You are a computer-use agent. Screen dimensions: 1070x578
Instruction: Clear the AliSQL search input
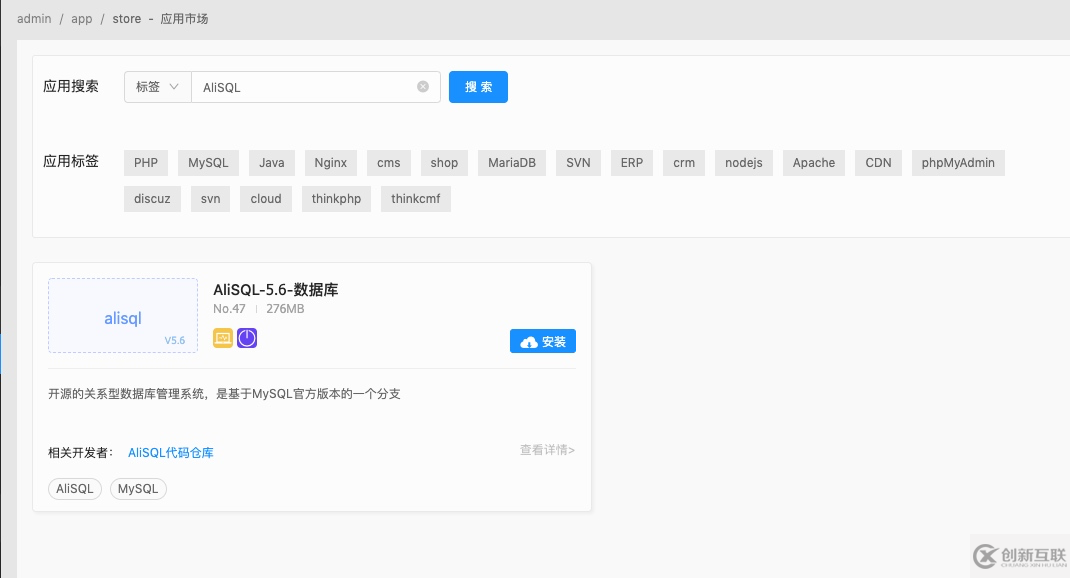point(423,87)
